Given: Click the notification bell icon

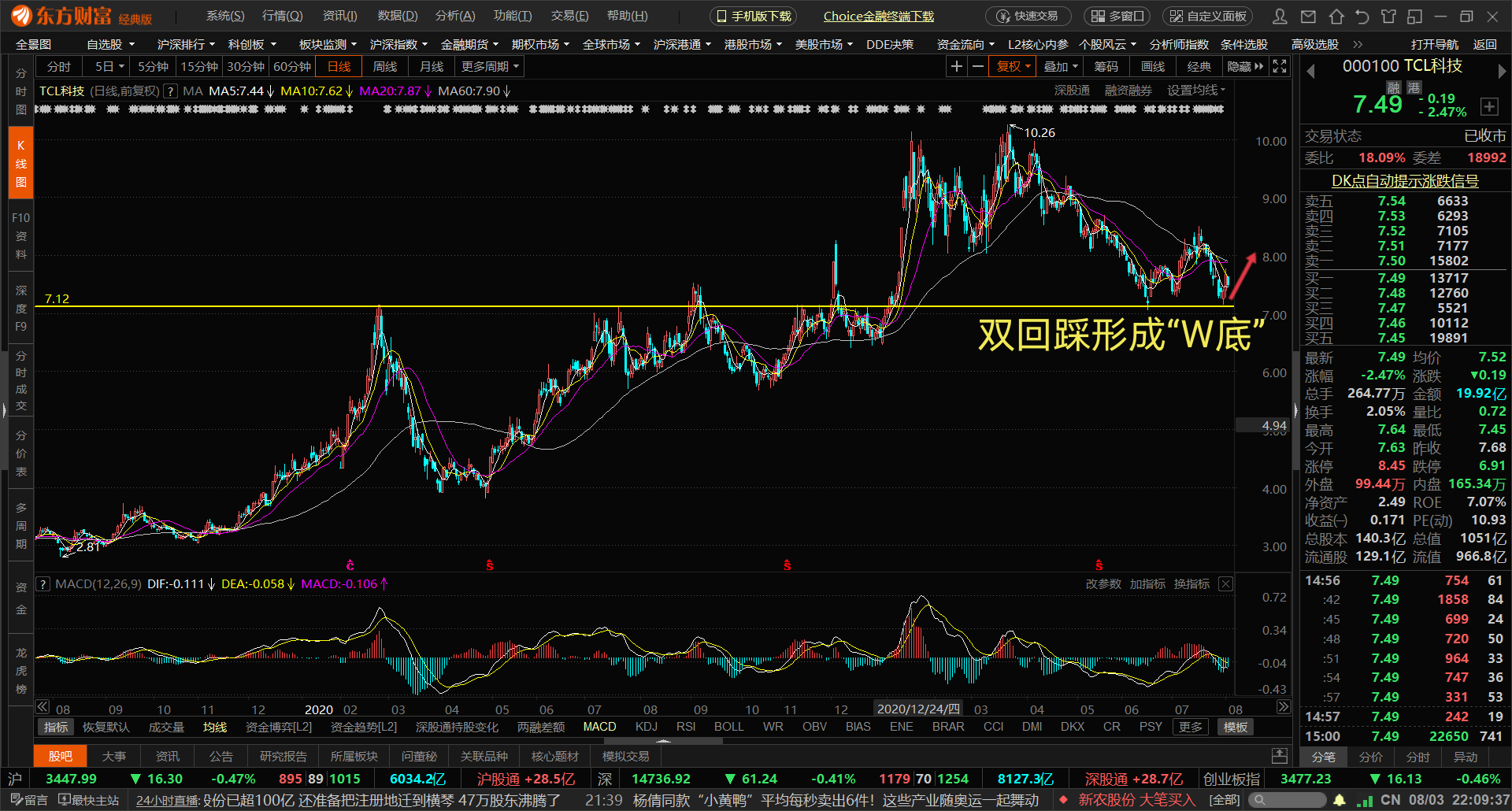Looking at the screenshot, I should (1340, 800).
